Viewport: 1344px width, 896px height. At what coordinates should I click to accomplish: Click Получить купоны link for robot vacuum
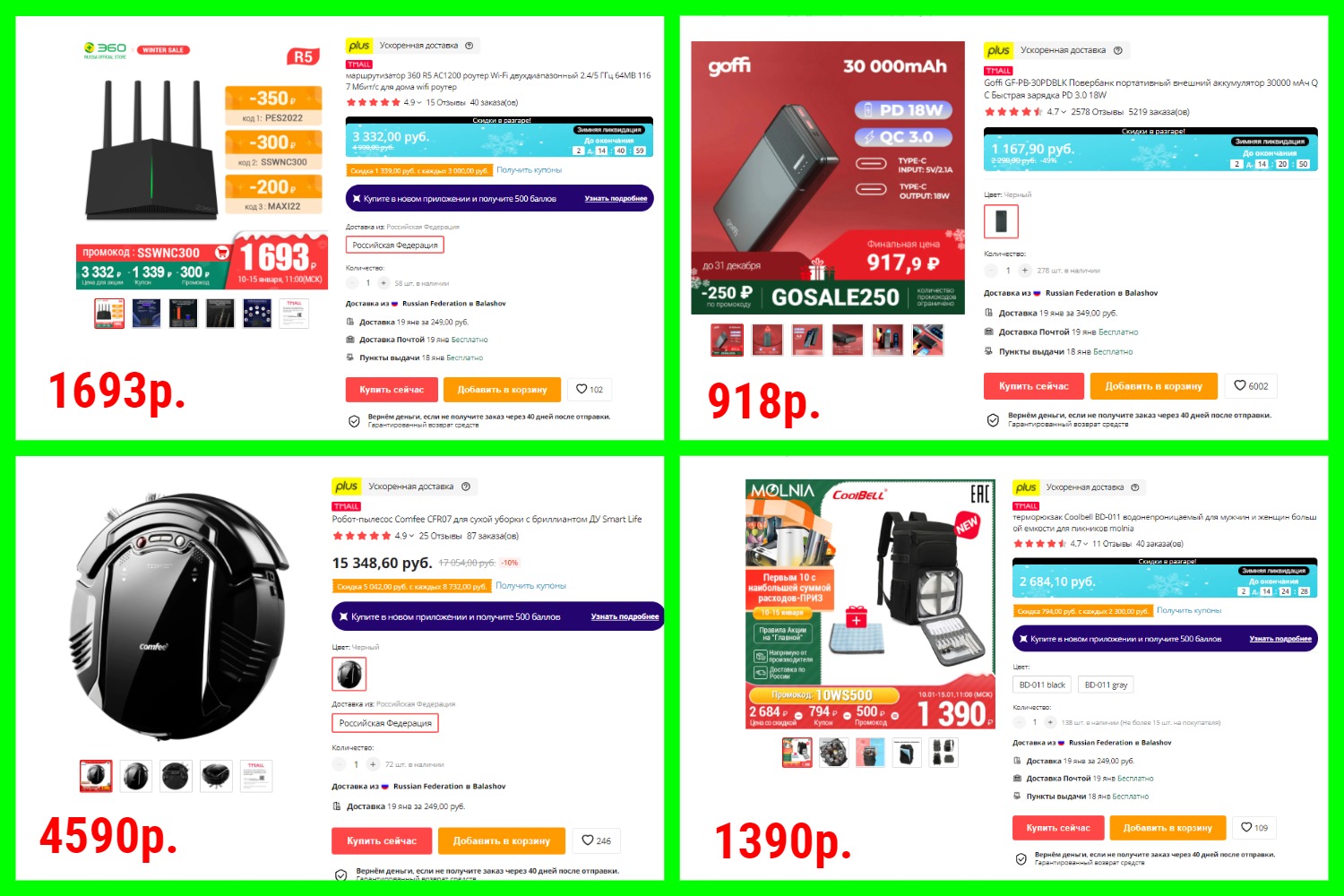[x=531, y=585]
